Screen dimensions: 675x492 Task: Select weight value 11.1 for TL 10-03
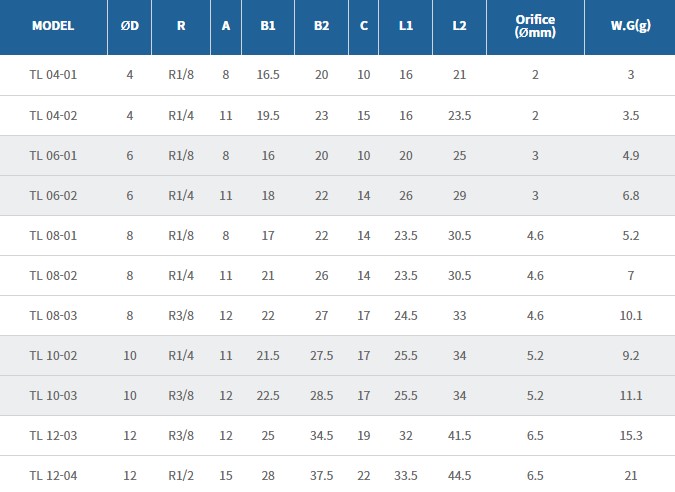pyautogui.click(x=631, y=395)
